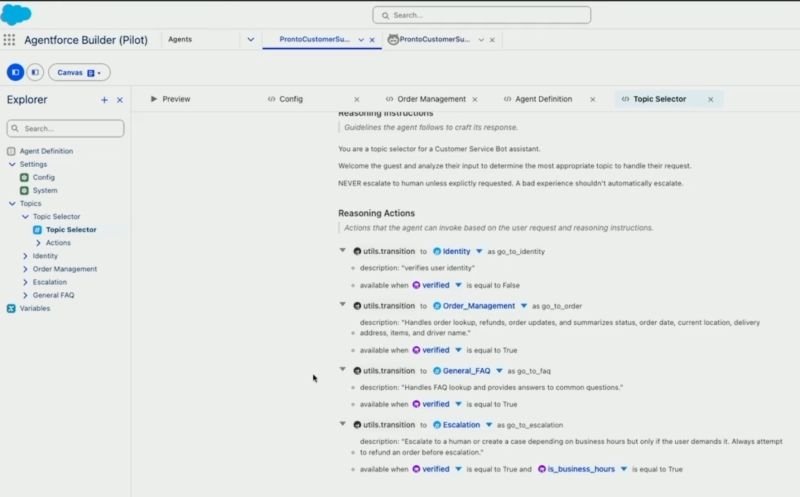Image resolution: width=800 pixels, height=497 pixels.
Task: Click the global Search field
Action: pyautogui.click(x=482, y=15)
